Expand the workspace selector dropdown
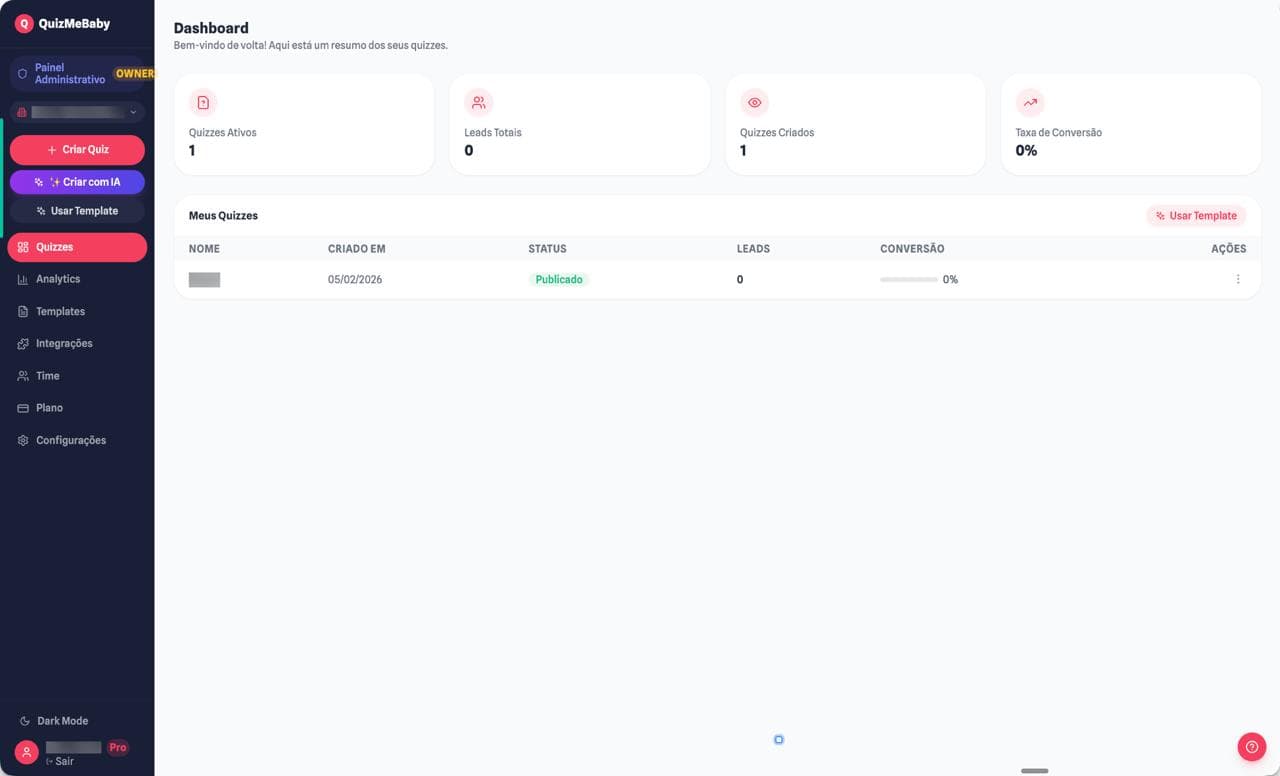The image size is (1280, 776). point(132,111)
